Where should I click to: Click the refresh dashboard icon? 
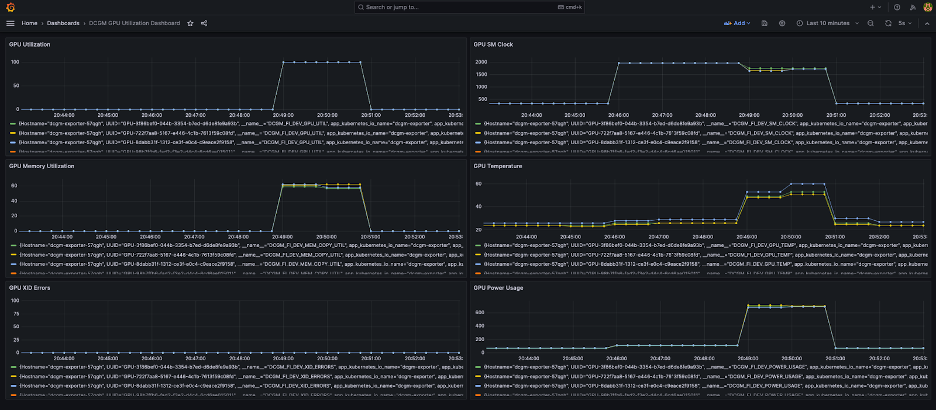(887, 22)
